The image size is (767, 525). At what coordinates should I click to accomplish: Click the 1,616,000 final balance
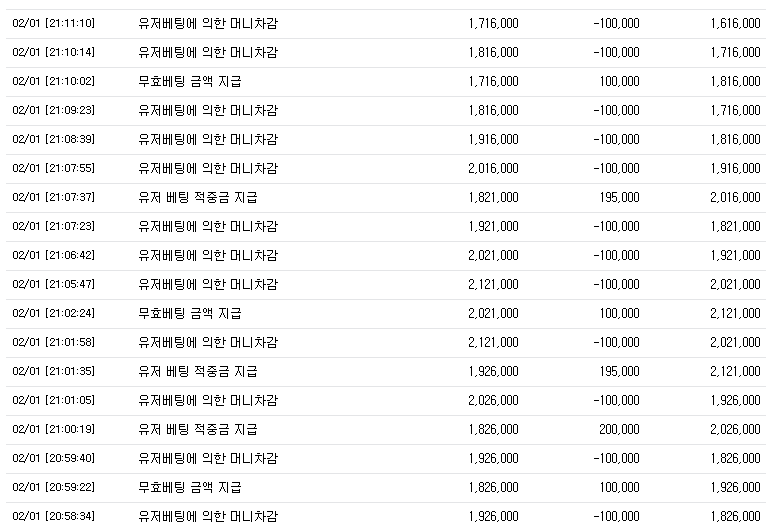[x=735, y=23]
